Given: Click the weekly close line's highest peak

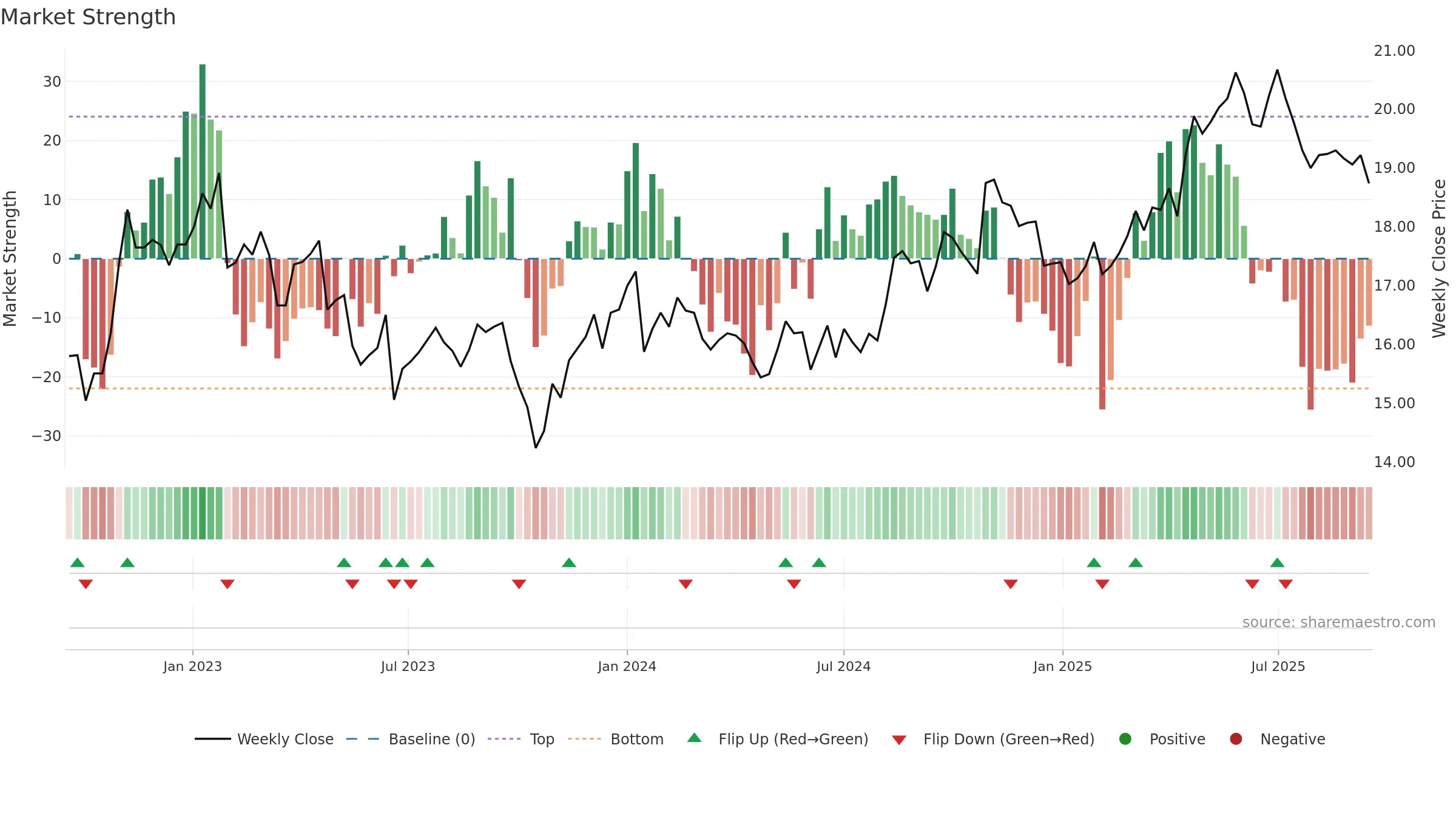Looking at the screenshot, I should [x=1277, y=70].
